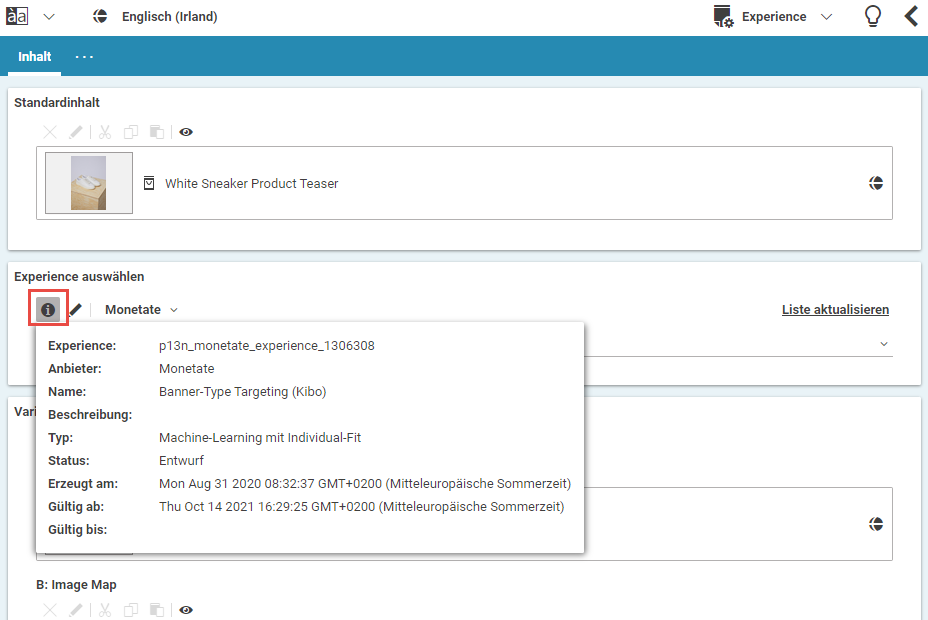This screenshot has height=620, width=928.
Task: Click the copy icon in Standardinhalt toolbar
Action: point(130,132)
